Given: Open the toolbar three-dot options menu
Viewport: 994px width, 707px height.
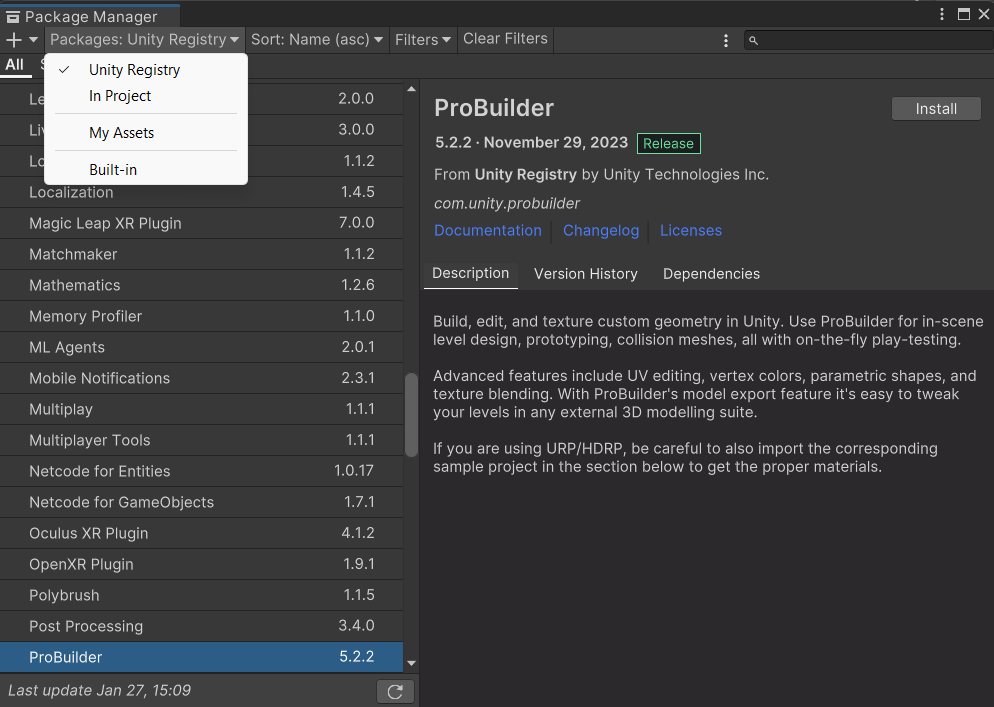Looking at the screenshot, I should tap(726, 41).
